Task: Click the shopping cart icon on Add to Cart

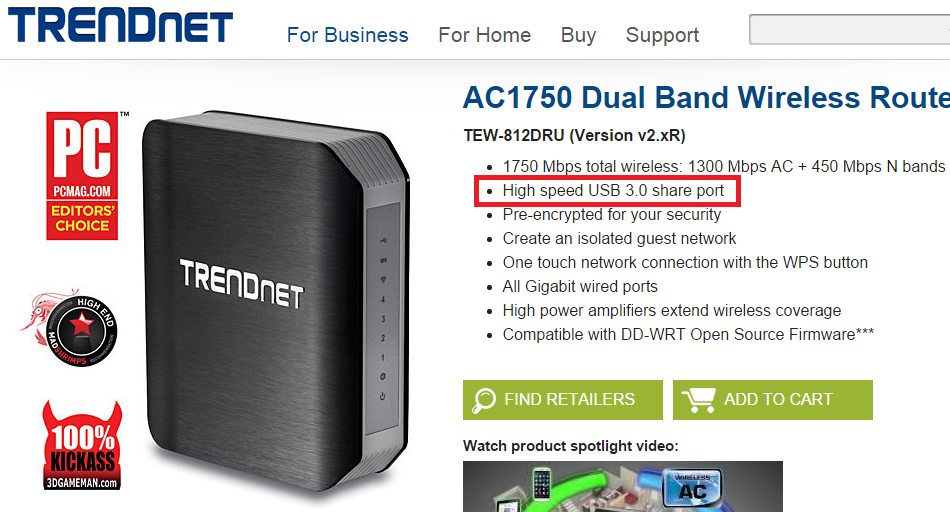Action: [699, 400]
